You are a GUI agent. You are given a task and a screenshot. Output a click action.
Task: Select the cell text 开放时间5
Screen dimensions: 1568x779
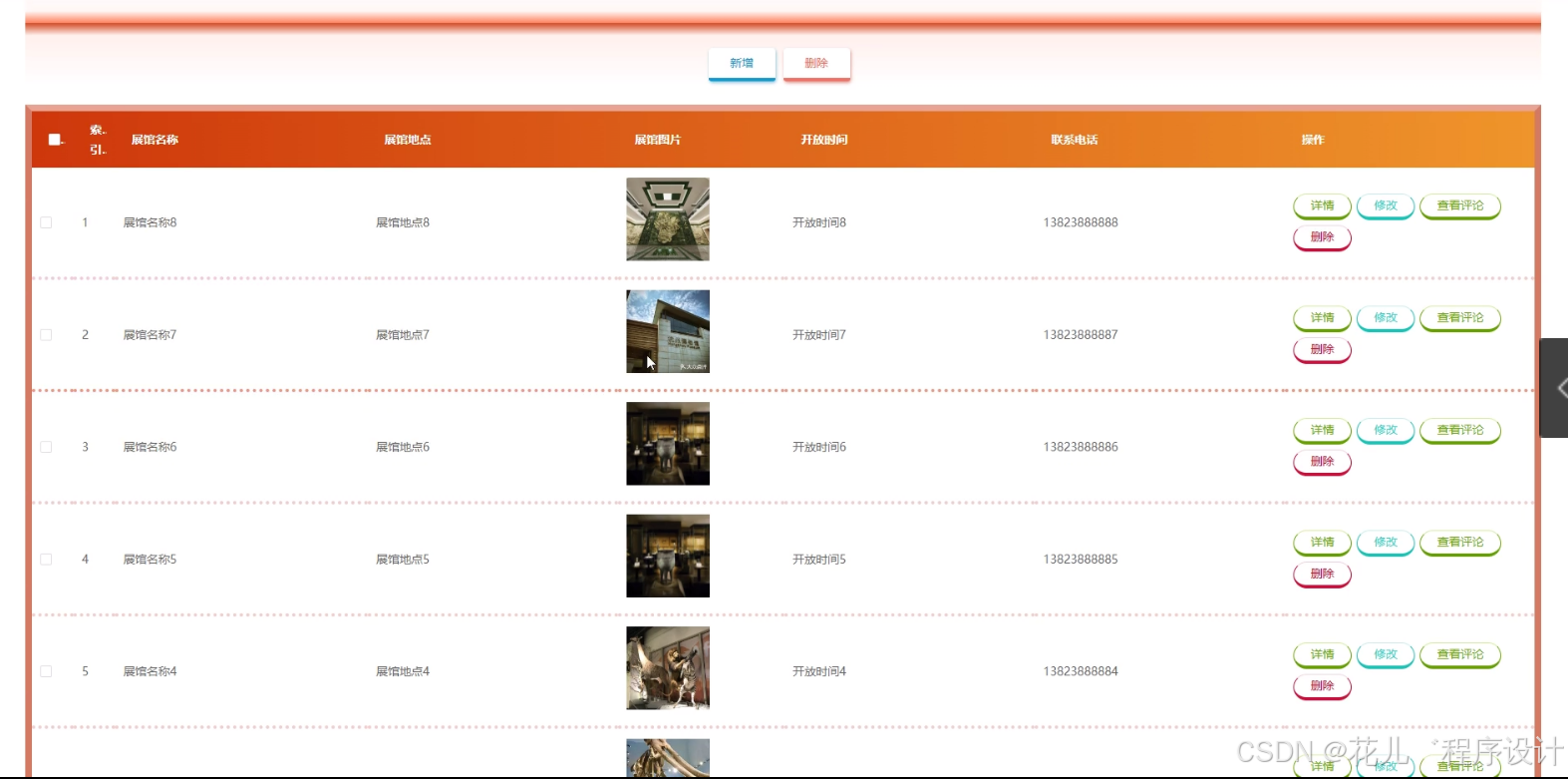[819, 560]
